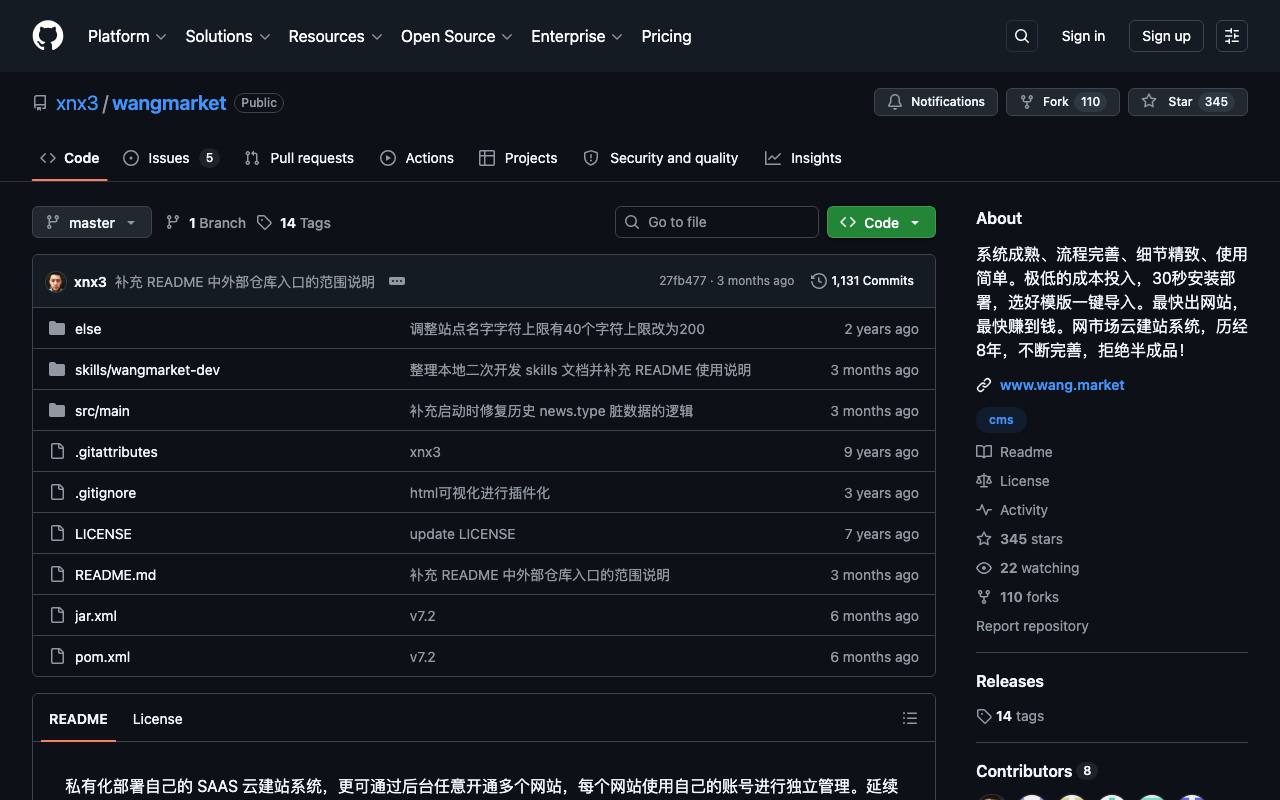Open the Actions tab

417,158
